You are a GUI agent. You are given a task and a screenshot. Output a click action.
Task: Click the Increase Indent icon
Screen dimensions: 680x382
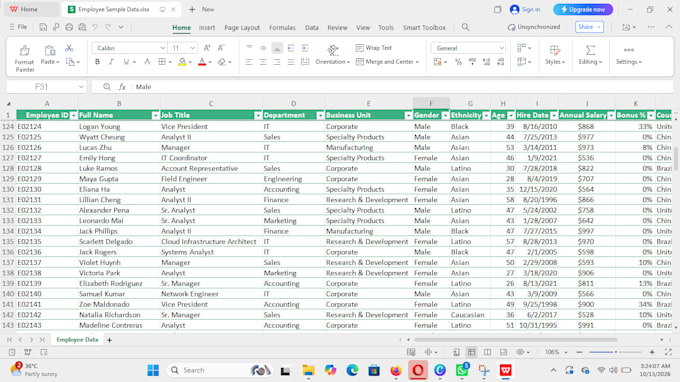coord(305,48)
